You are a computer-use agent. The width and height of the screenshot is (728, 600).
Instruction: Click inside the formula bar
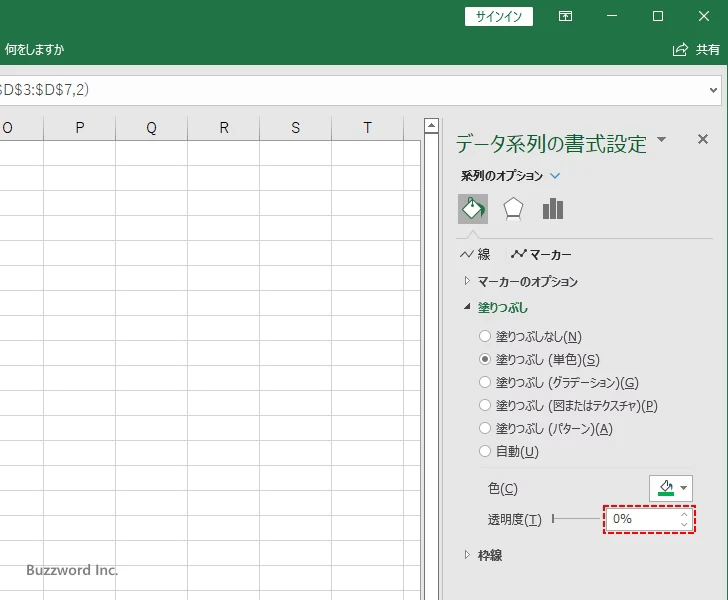(x=351, y=90)
